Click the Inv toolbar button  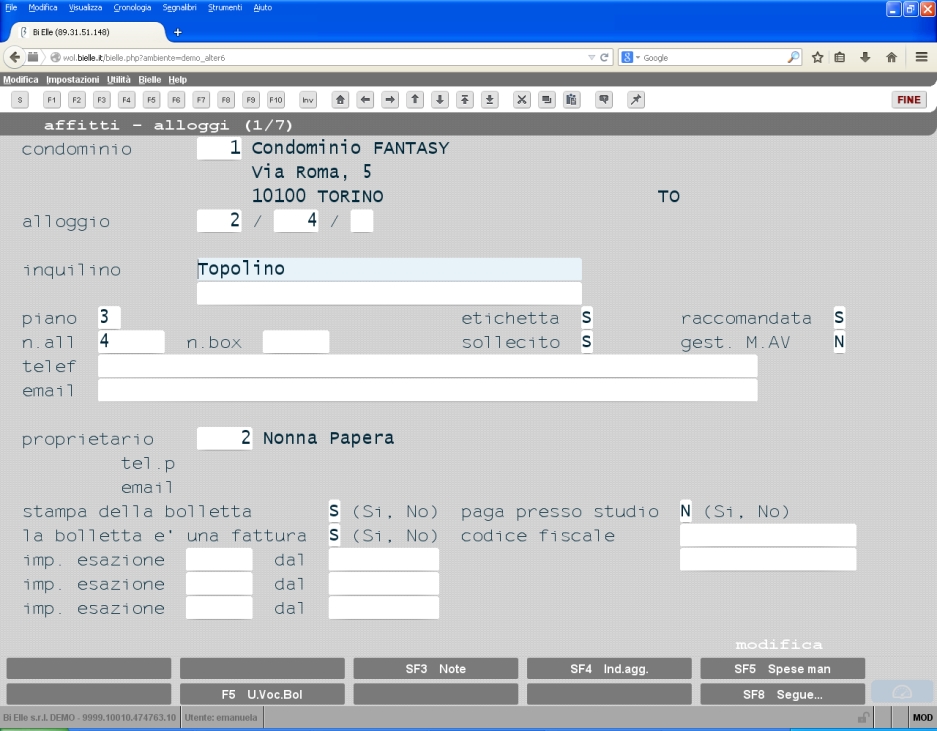click(308, 100)
